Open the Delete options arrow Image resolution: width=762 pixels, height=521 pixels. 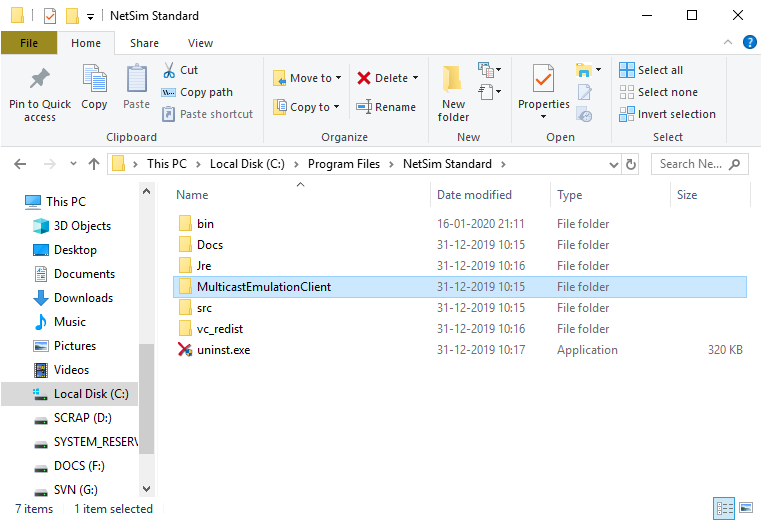pyautogui.click(x=416, y=78)
